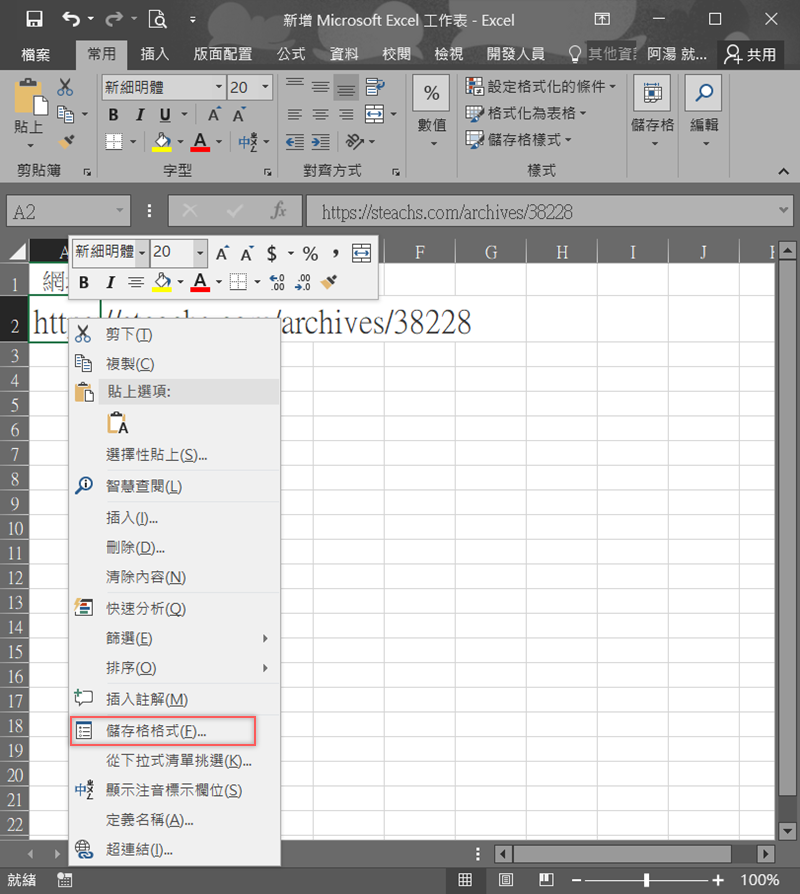This screenshot has width=800, height=894.
Task: Open the font size dropdown in ribbon
Action: click(x=265, y=88)
